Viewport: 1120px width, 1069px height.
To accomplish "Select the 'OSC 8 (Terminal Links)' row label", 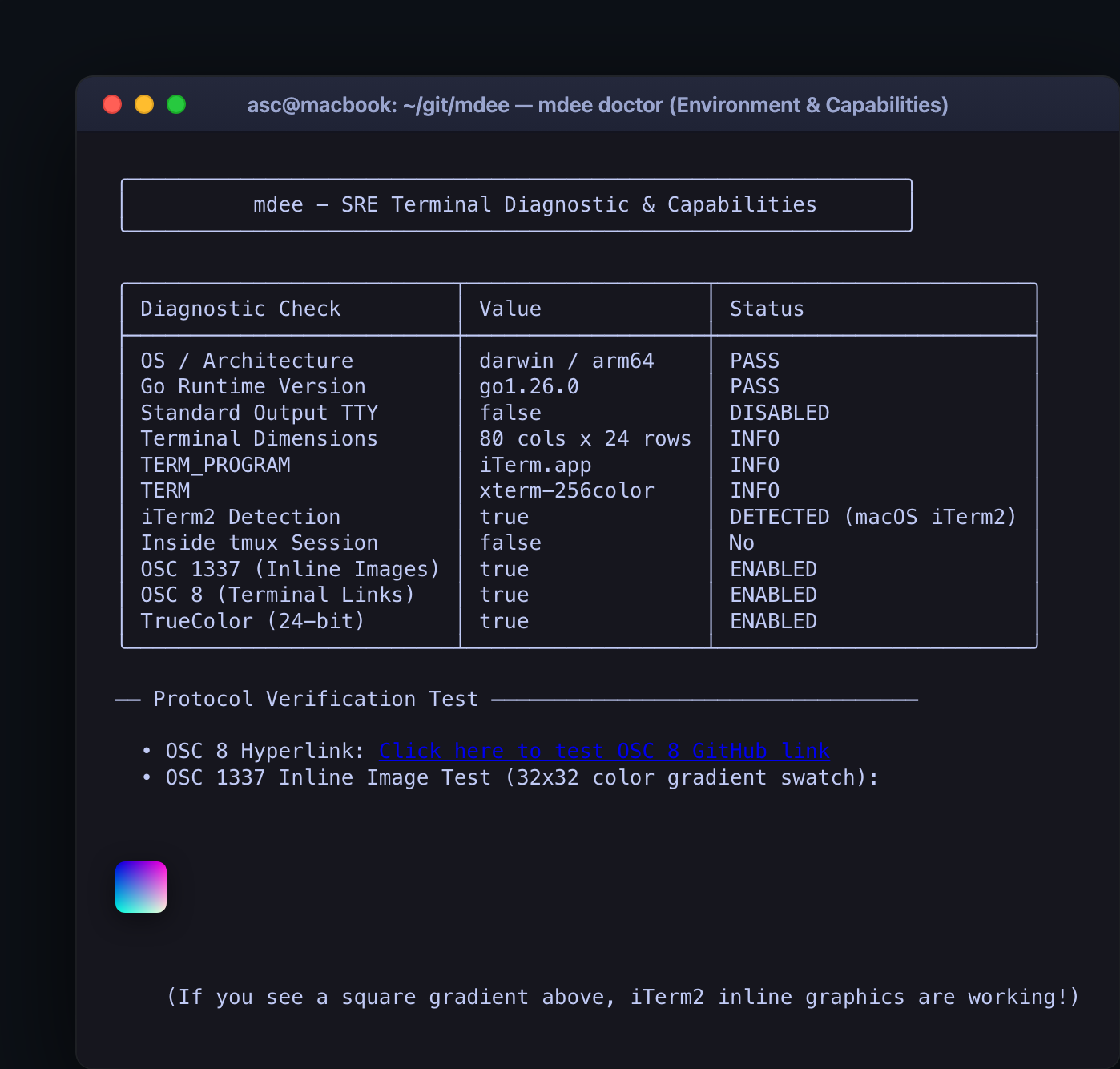I will [278, 595].
